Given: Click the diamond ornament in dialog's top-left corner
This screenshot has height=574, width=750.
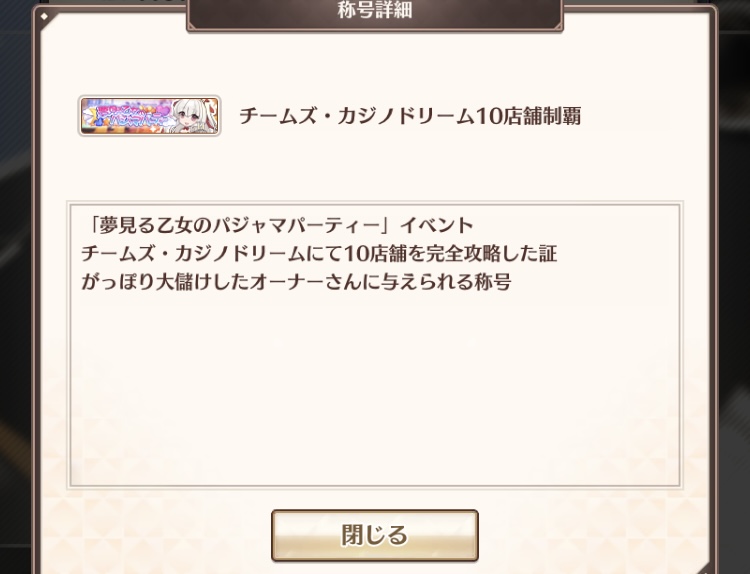Looking at the screenshot, I should tap(44, 16).
